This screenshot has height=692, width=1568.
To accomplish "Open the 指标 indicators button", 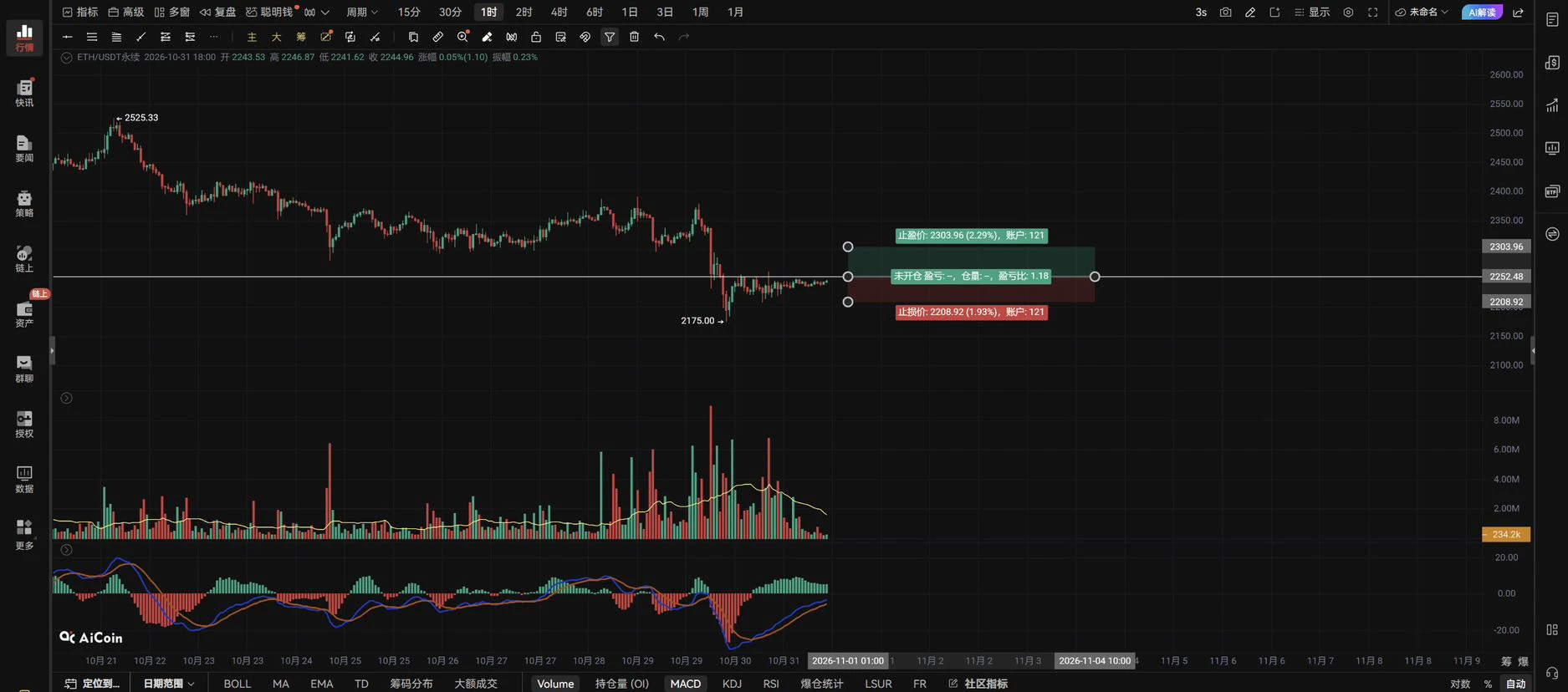I will [80, 13].
